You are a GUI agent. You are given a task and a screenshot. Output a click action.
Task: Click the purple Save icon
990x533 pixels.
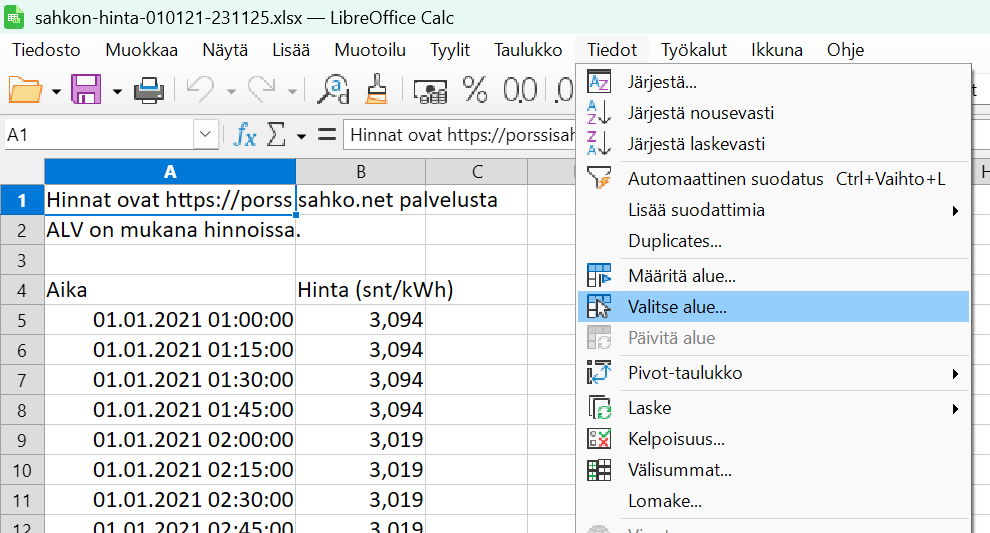(x=86, y=92)
